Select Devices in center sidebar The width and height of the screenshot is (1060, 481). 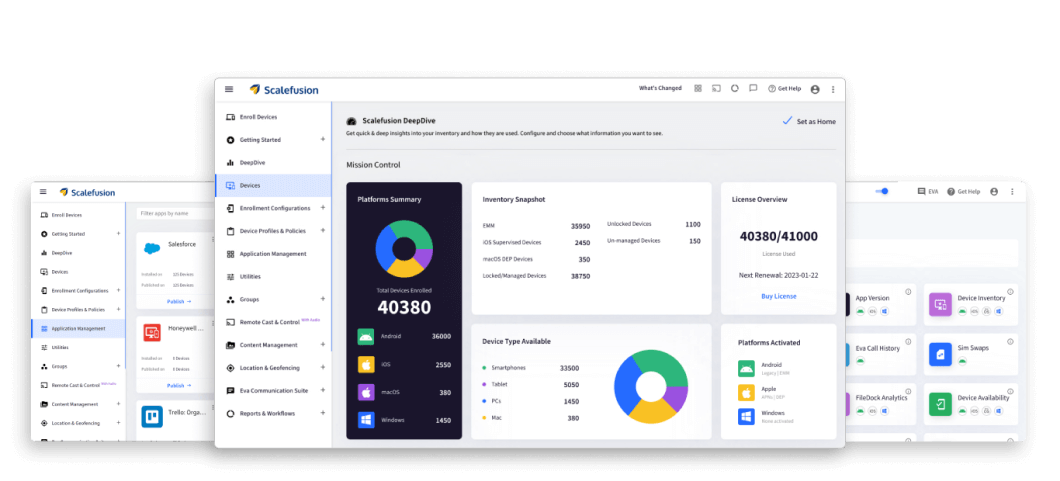coord(273,185)
